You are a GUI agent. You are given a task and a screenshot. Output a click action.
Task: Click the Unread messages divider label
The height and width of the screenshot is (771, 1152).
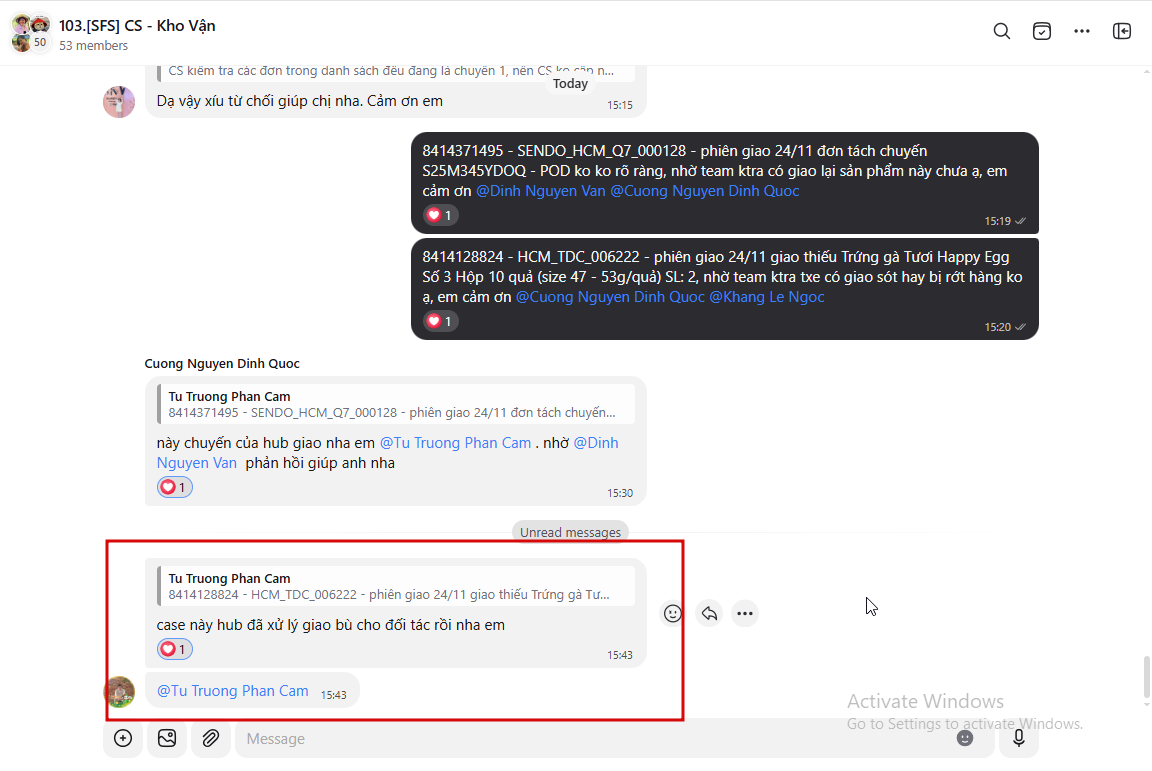(x=570, y=532)
